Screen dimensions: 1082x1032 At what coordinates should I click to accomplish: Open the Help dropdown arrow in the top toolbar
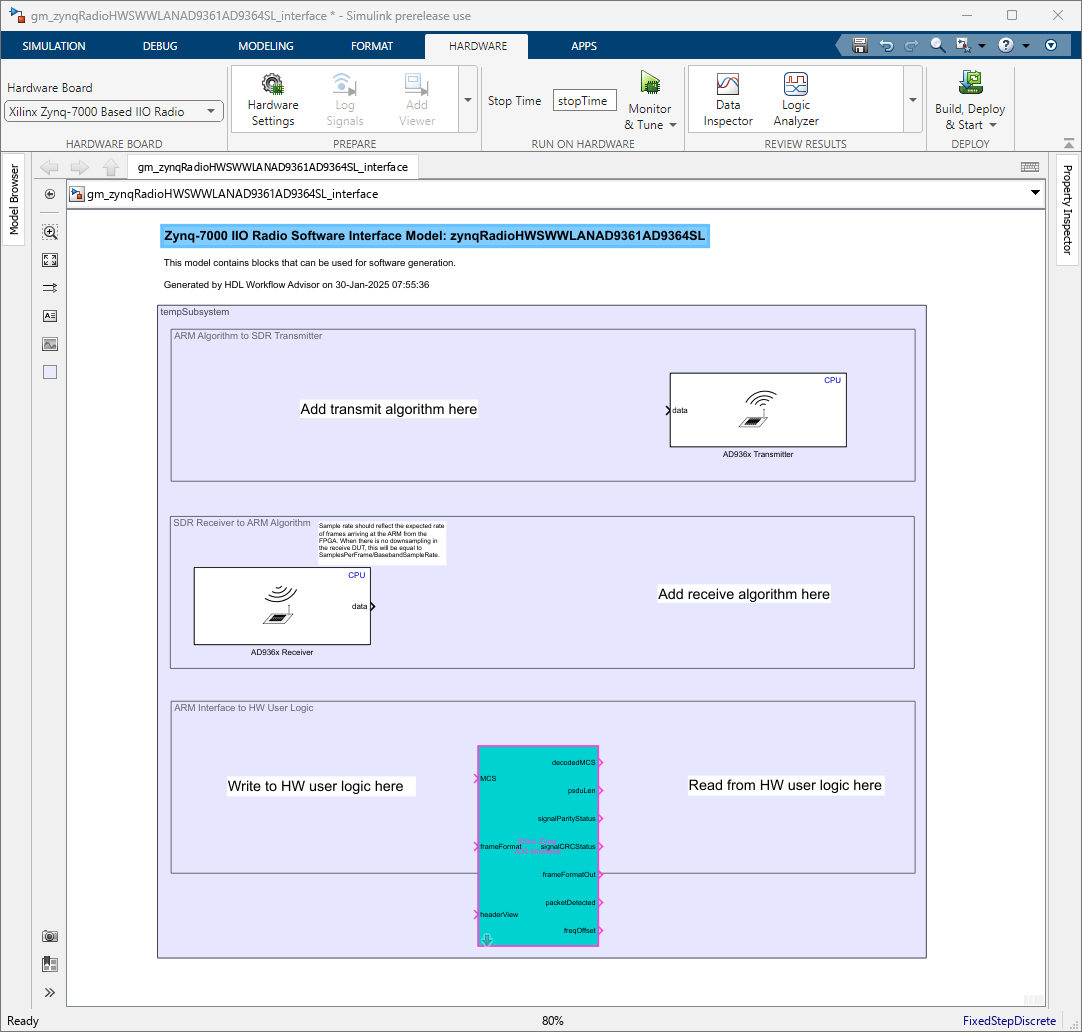click(1026, 46)
